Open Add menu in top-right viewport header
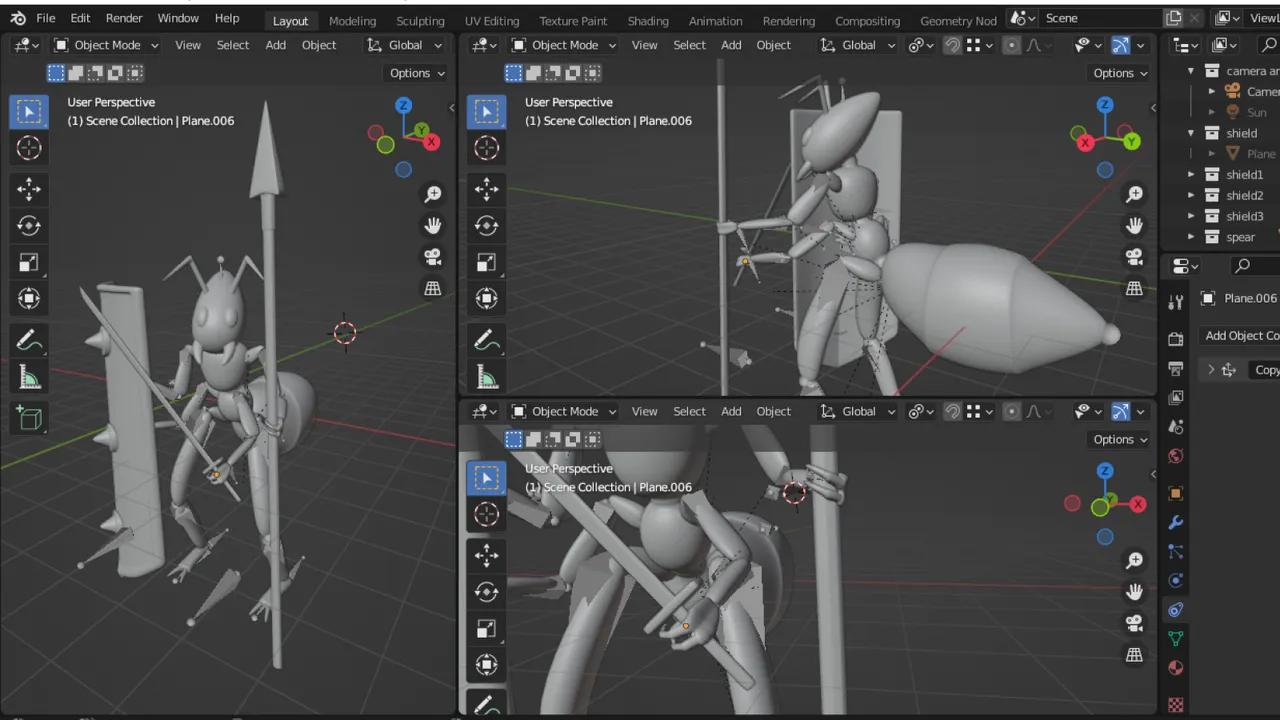Screen dimensions: 1280x720 (731, 45)
